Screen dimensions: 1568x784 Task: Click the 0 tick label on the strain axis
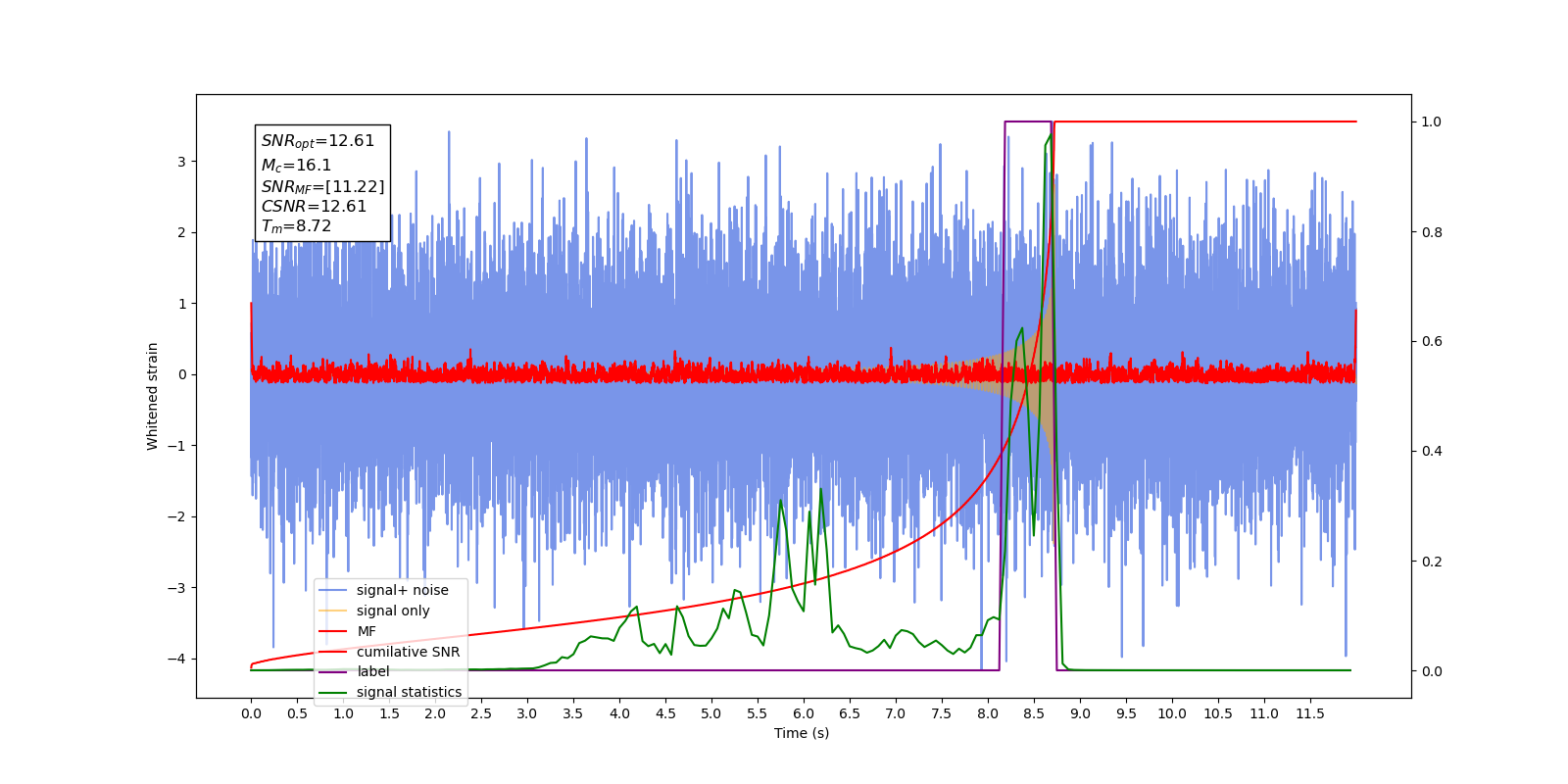click(x=181, y=374)
